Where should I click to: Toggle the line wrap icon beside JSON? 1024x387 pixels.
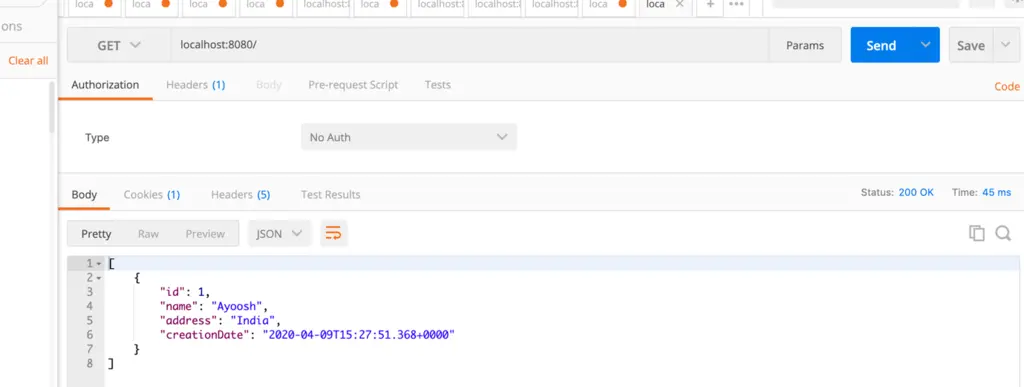333,234
